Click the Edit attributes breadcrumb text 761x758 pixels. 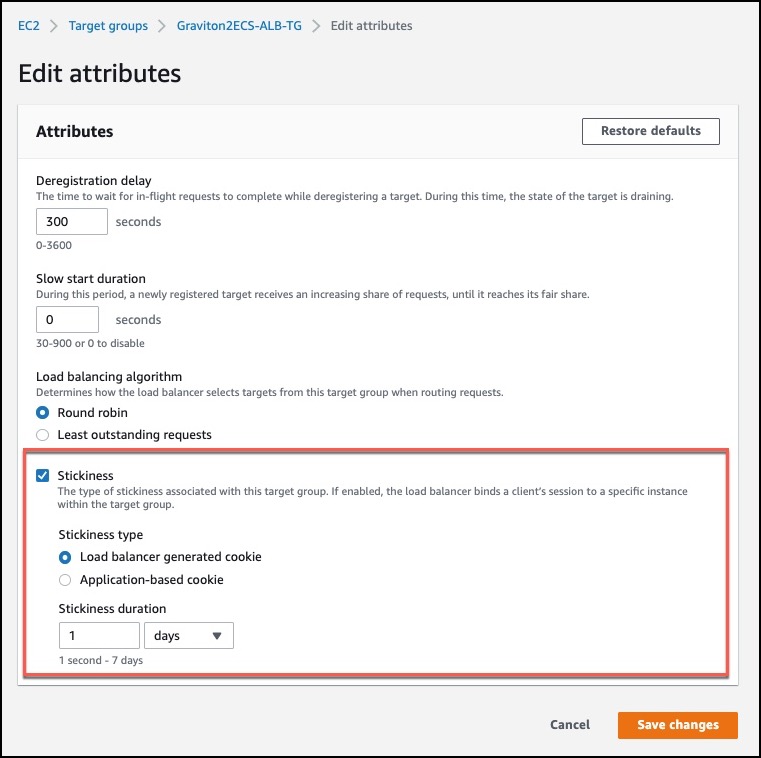(x=371, y=26)
